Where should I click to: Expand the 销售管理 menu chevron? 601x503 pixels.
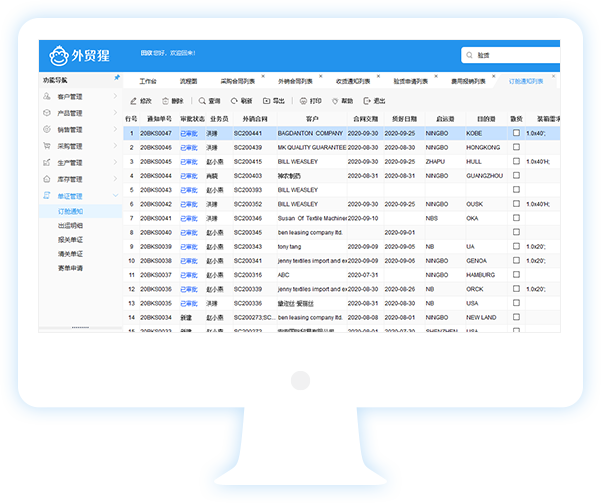click(x=115, y=129)
